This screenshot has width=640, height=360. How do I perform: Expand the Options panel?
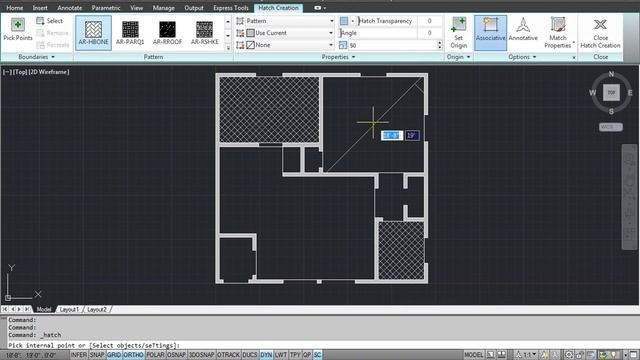522,57
